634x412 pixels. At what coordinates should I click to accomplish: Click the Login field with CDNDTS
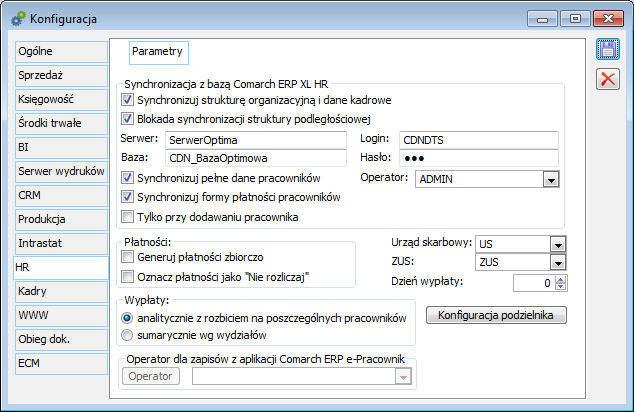[479, 140]
